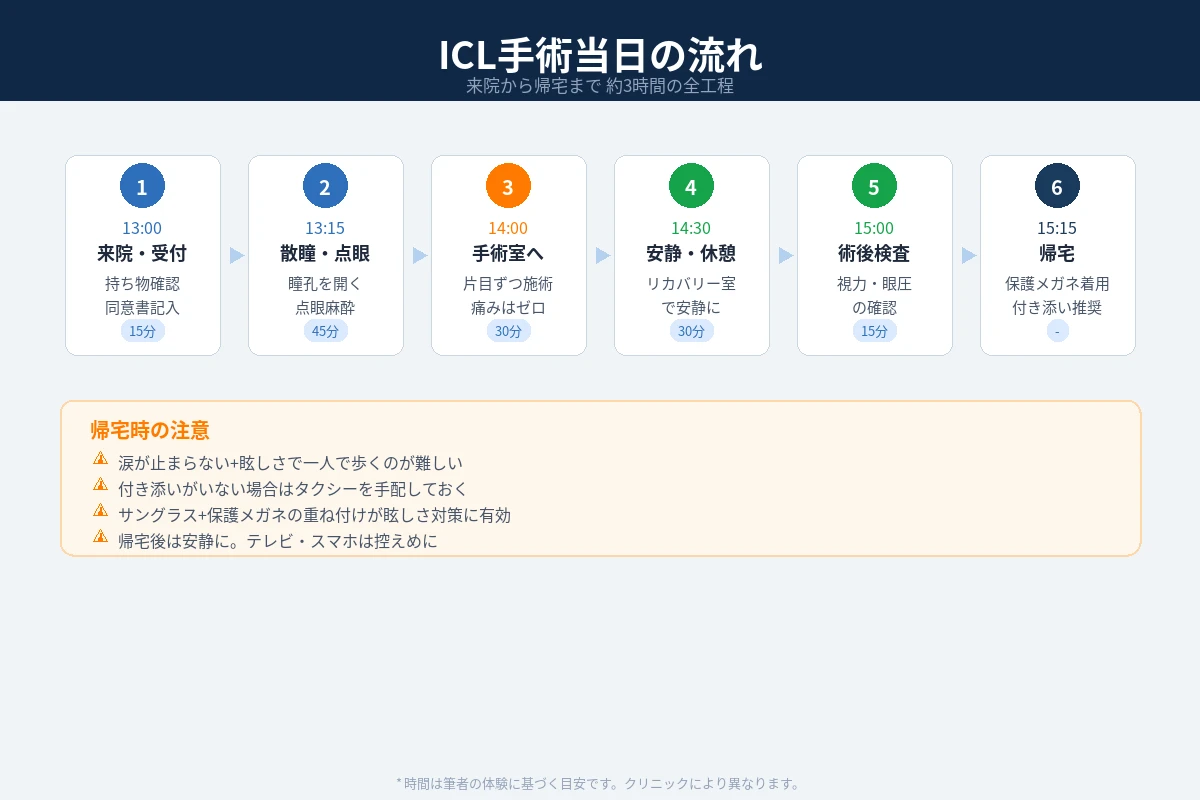The image size is (1200, 800).
Task: Click the arrow between 来院・受付 and 散瞳・点眼
Action: pyautogui.click(x=234, y=255)
